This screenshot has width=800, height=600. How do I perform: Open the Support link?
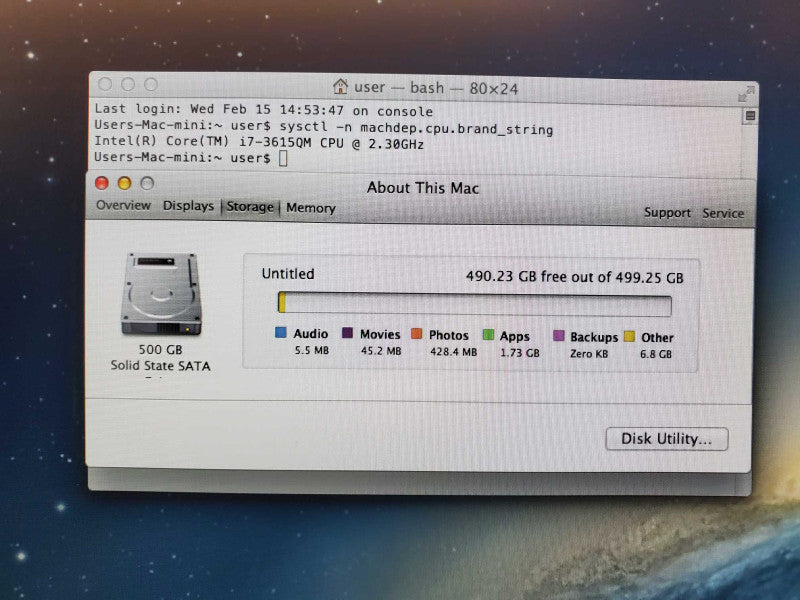coord(667,212)
